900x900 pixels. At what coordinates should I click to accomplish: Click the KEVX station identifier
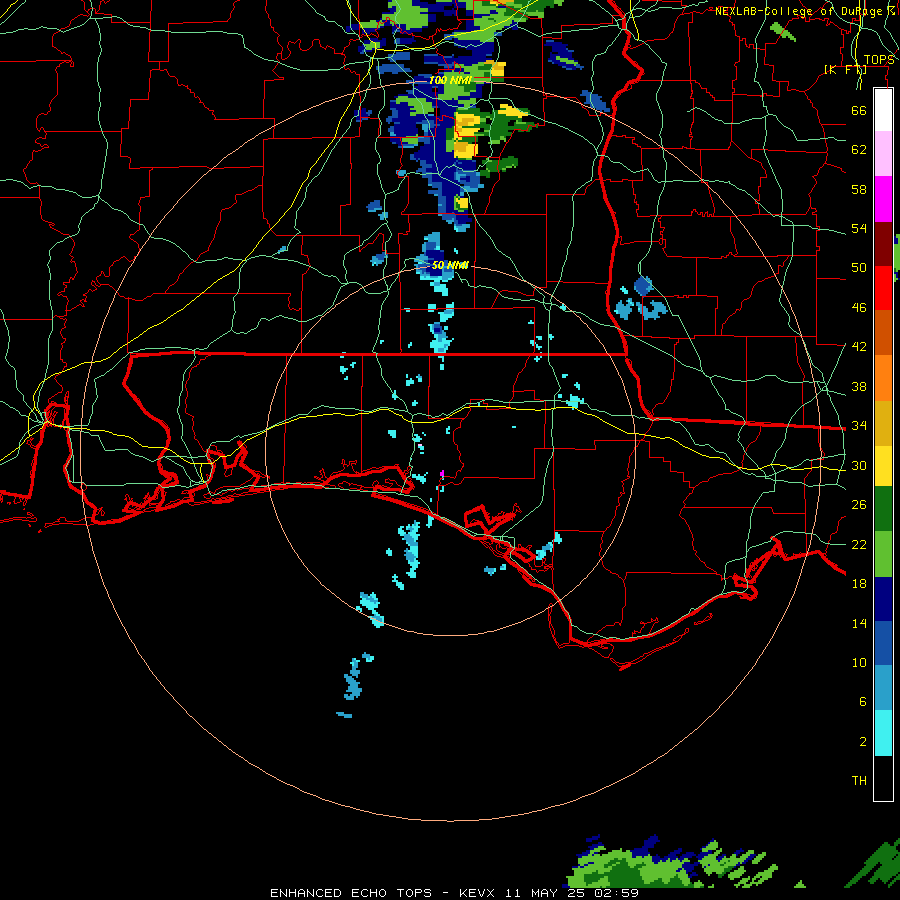point(476,893)
